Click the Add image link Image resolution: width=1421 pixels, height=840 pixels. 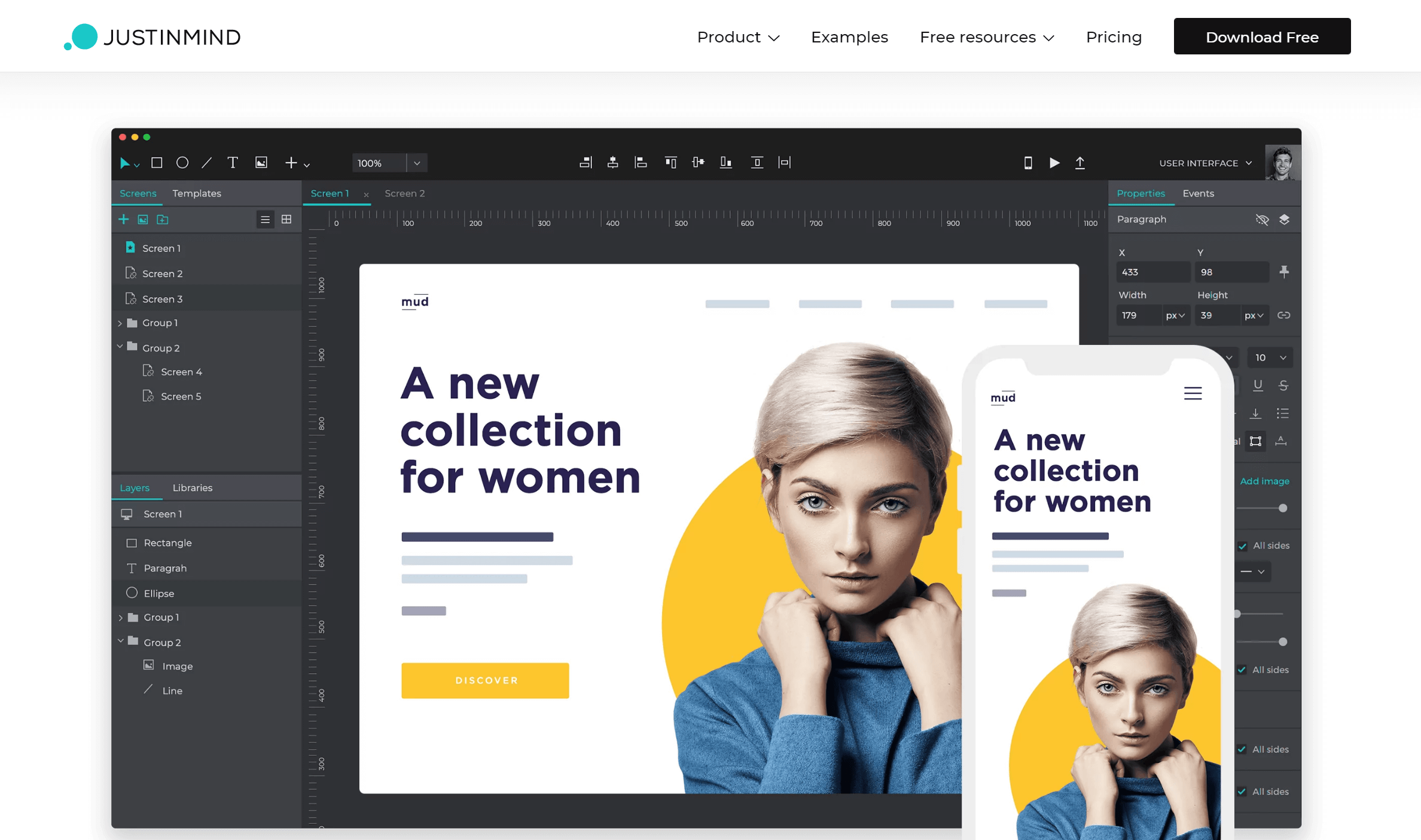click(1264, 481)
